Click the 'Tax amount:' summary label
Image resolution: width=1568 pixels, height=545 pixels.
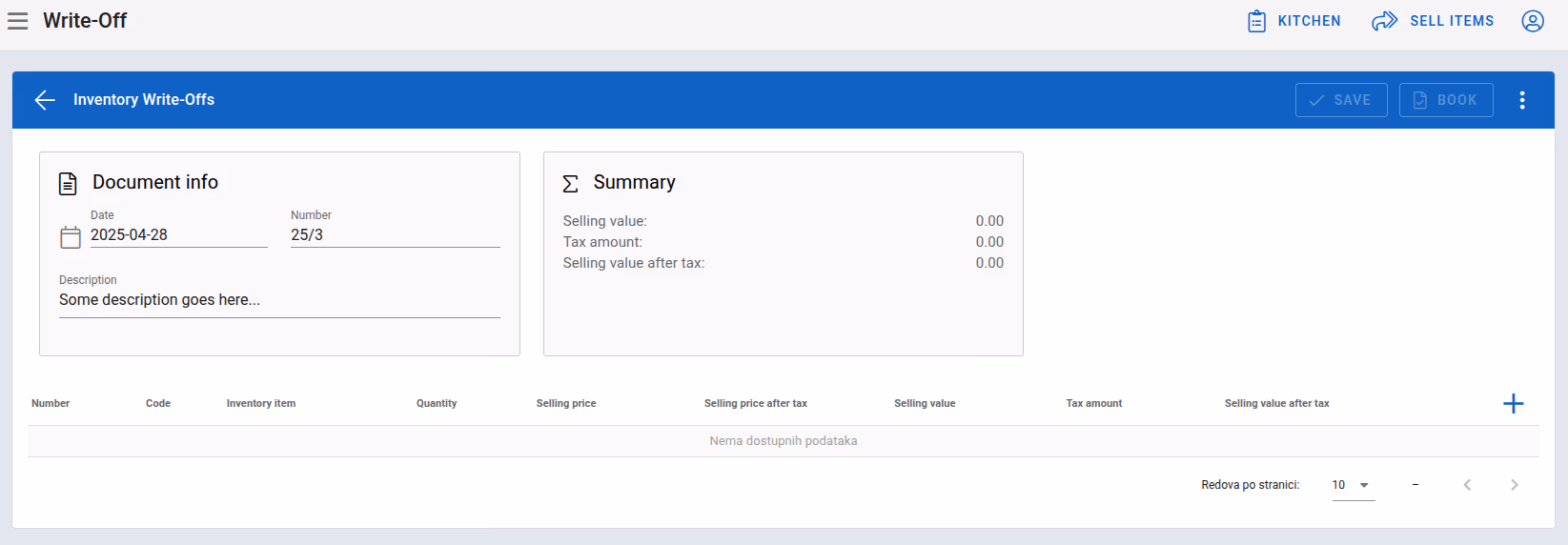click(x=602, y=242)
